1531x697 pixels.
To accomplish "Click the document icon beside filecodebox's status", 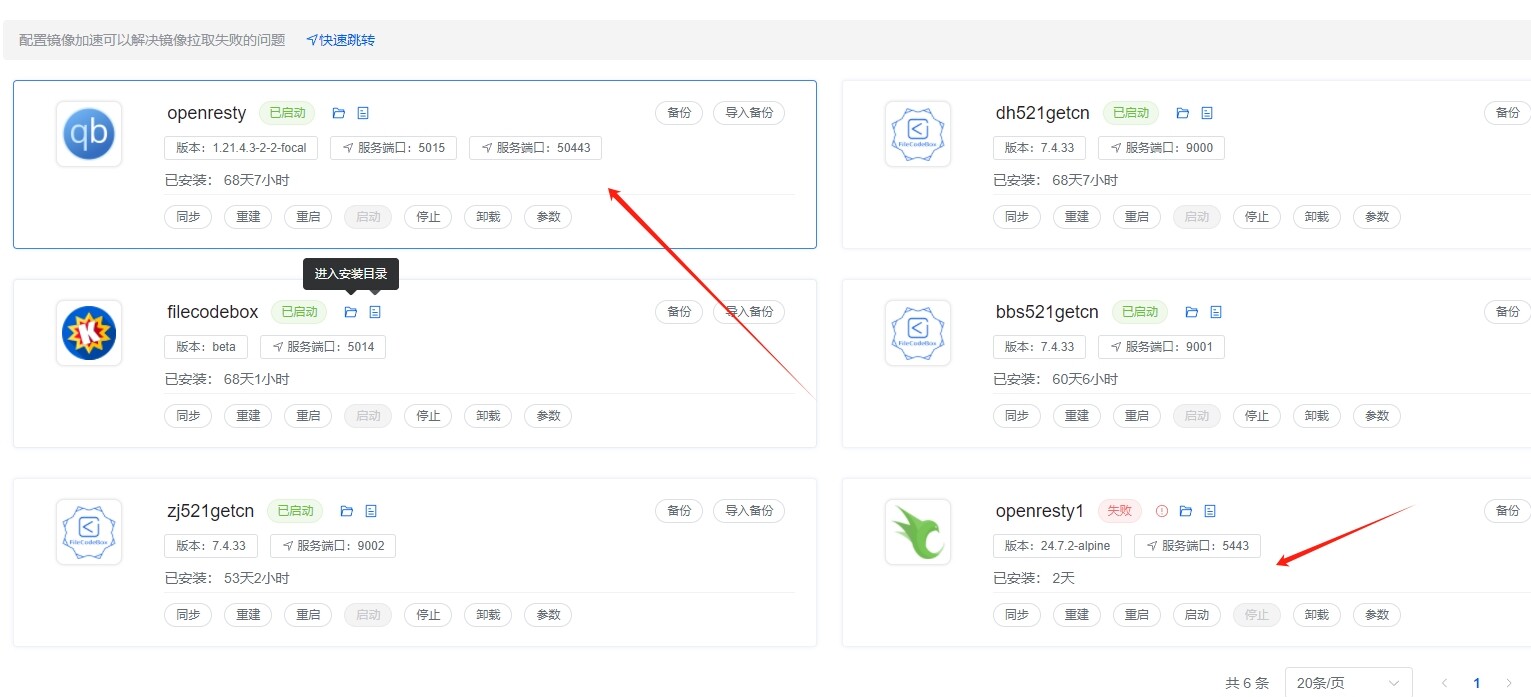I will [375, 312].
